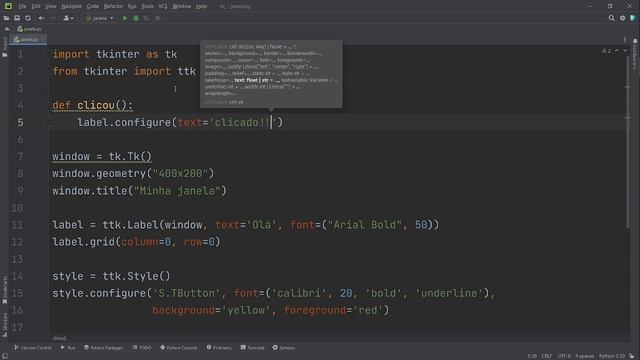Click the Forward navigation arrow

(53, 18)
